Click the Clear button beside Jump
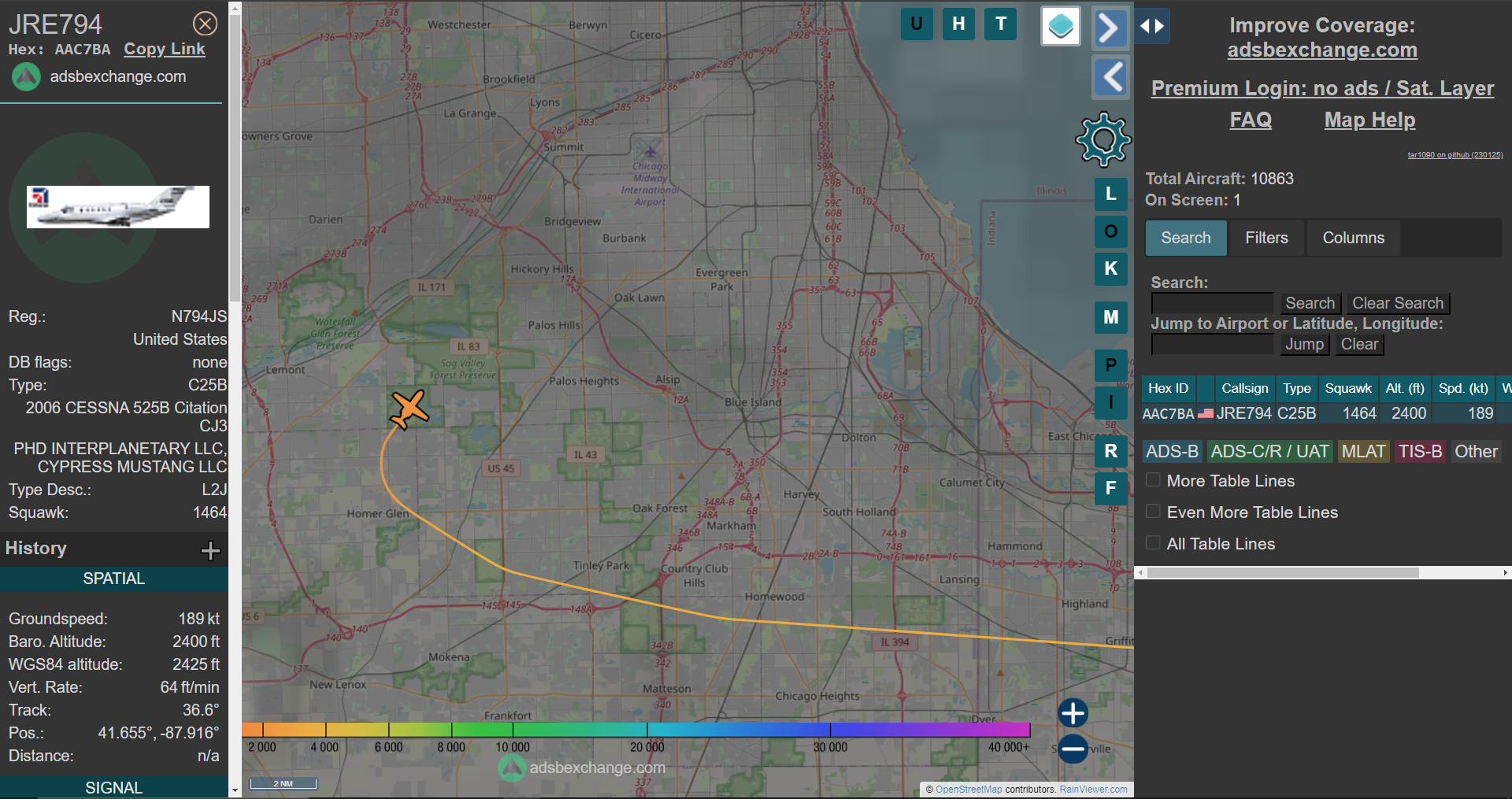Screen dimensions: 1512x799 (x=1359, y=344)
